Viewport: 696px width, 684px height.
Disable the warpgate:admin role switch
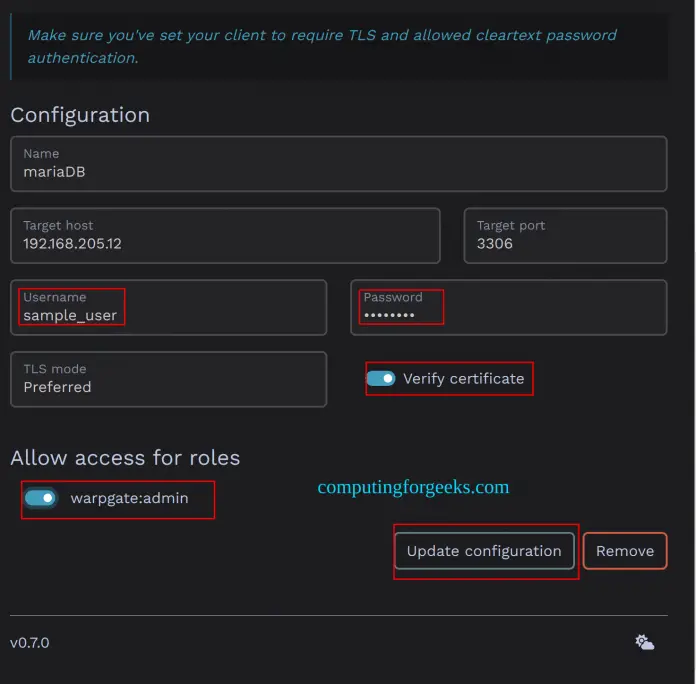tap(40, 498)
